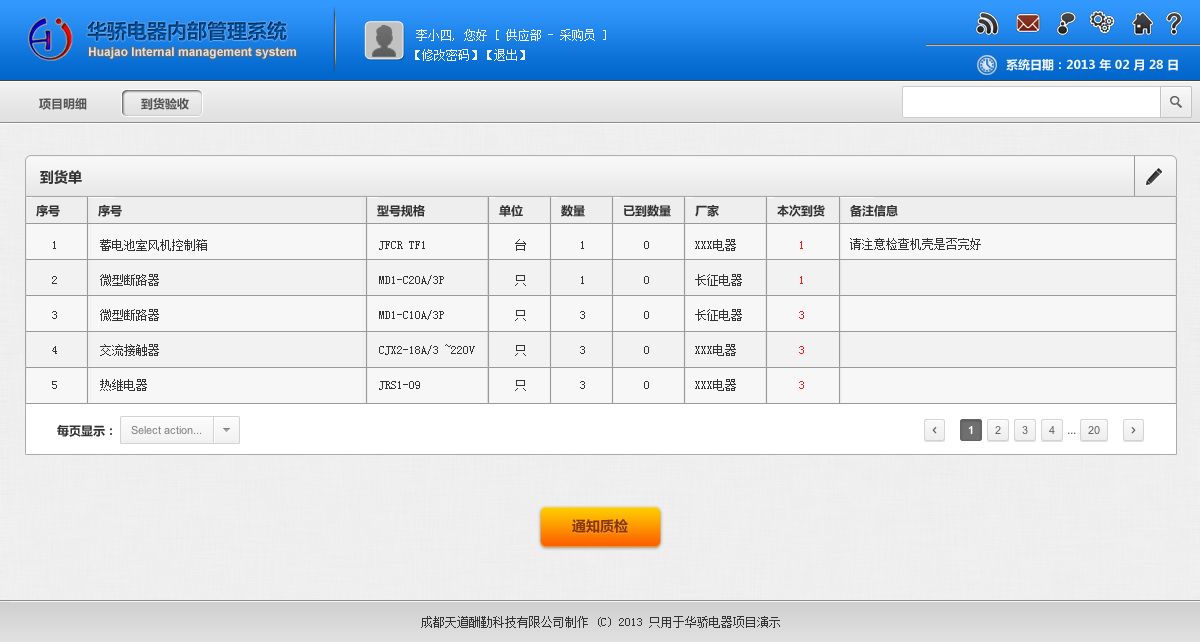Click the 本次到货 column header
This screenshot has width=1200, height=642.
coord(801,211)
